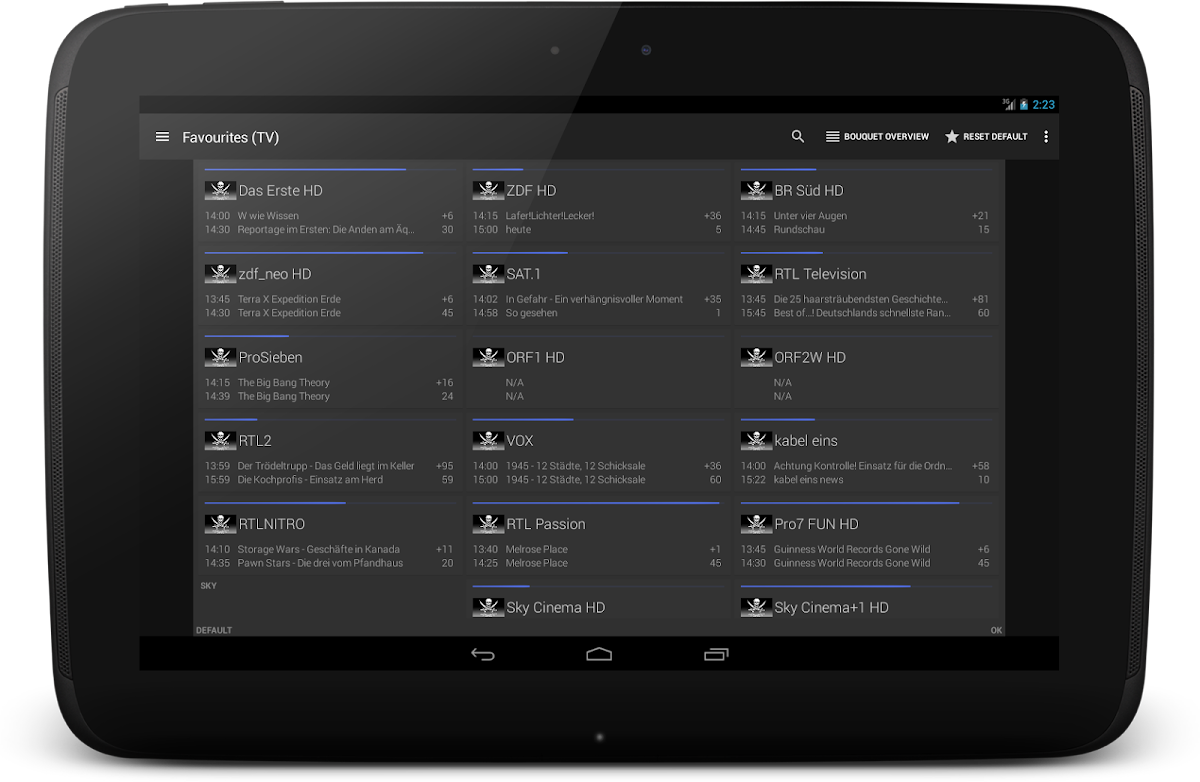Click the Bouquet Overview button

tap(877, 137)
